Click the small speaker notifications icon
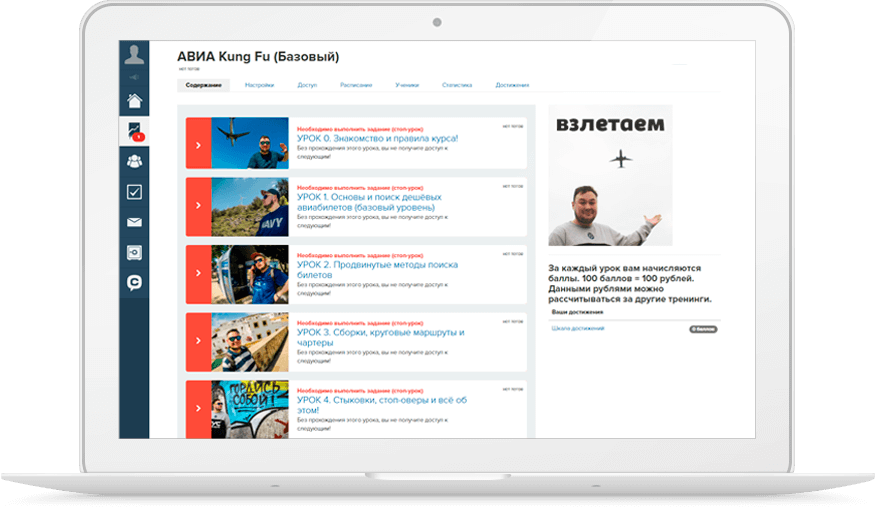This screenshot has height=508, width=875. coord(134,77)
